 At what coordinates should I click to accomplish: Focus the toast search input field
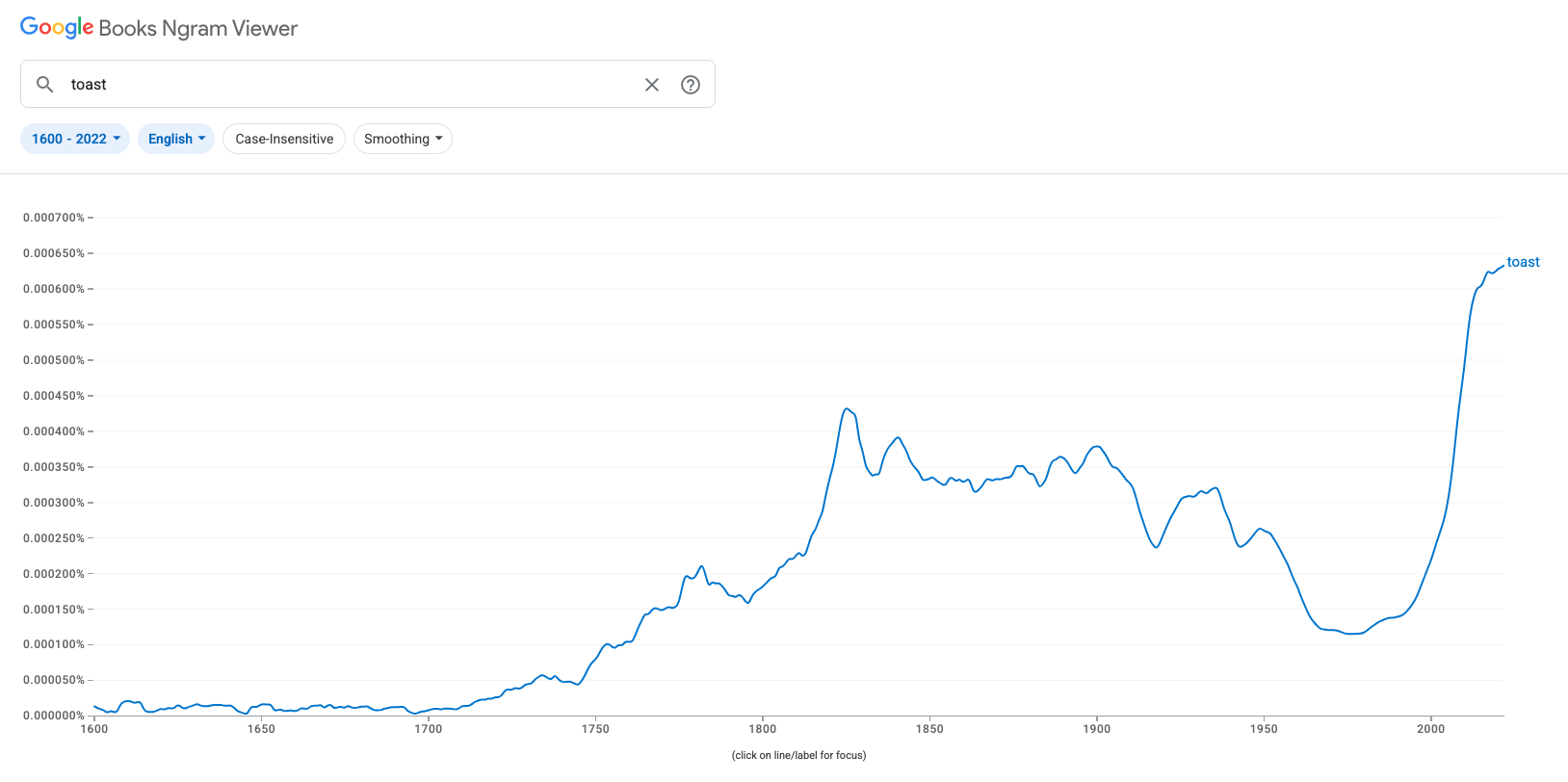[x=347, y=85]
